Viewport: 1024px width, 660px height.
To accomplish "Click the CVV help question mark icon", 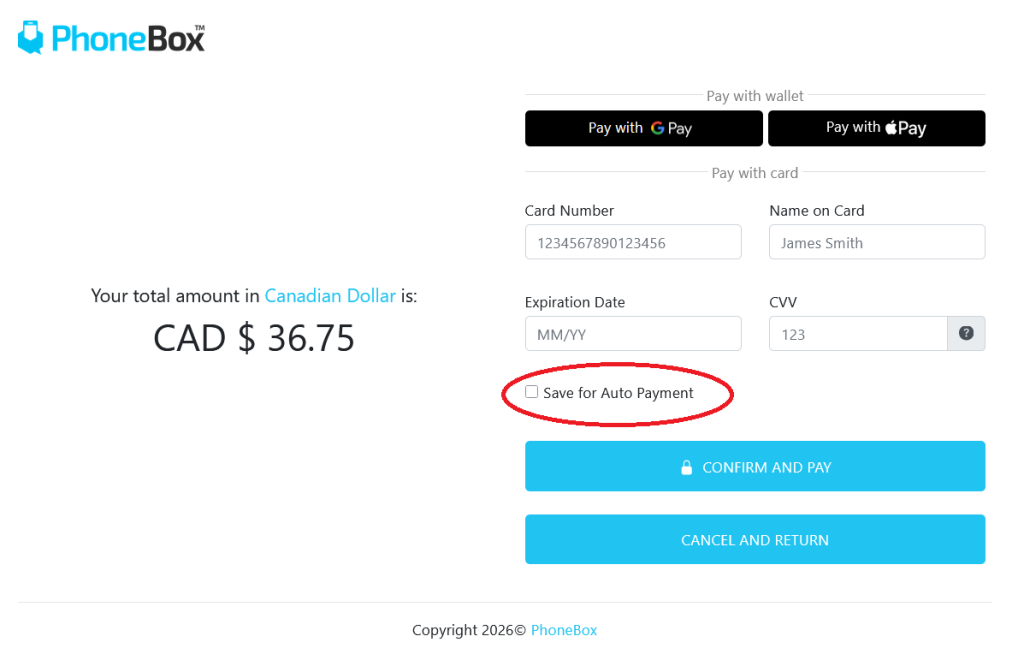I will pyautogui.click(x=966, y=334).
